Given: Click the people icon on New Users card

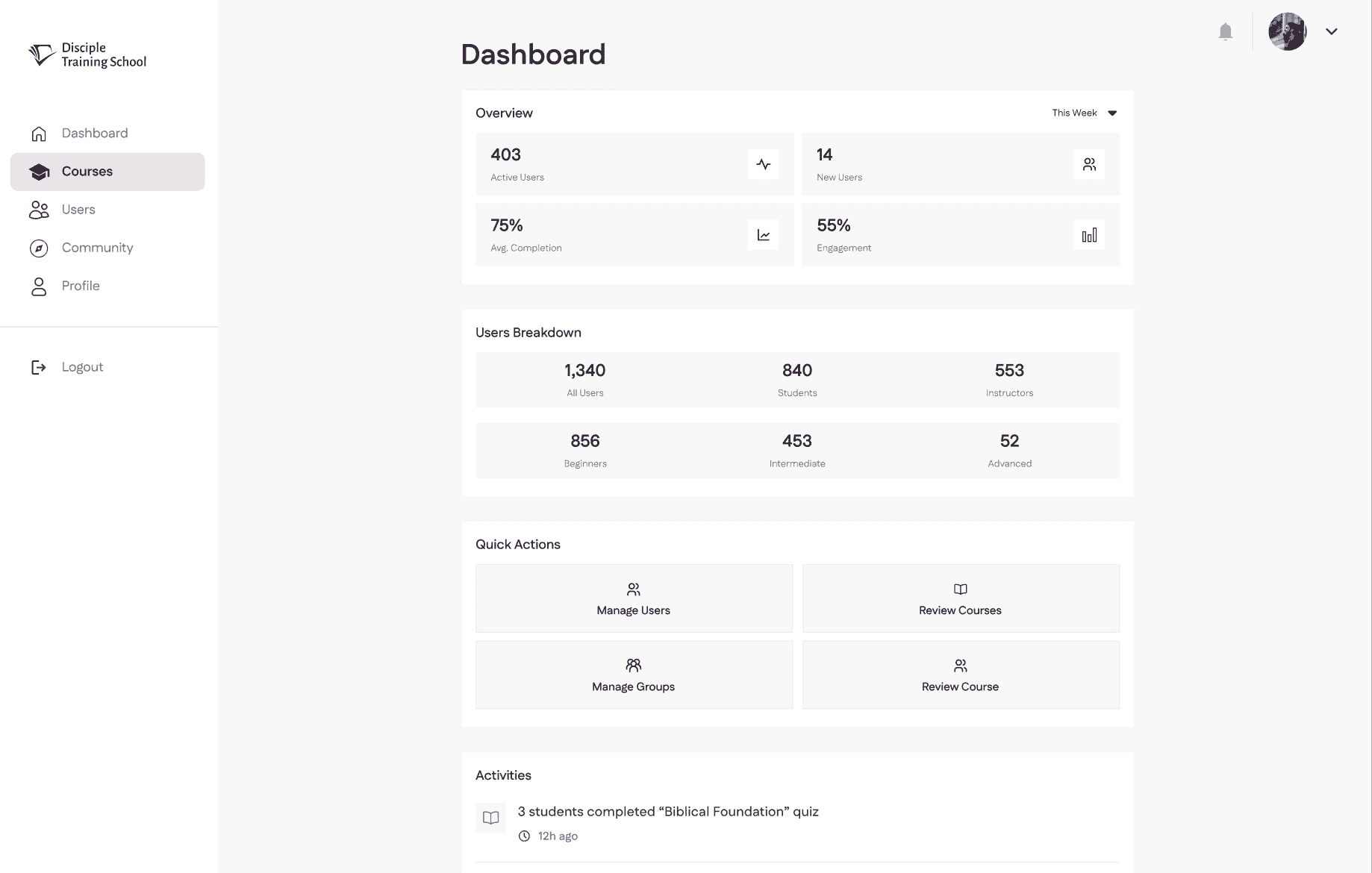Looking at the screenshot, I should coord(1089,164).
